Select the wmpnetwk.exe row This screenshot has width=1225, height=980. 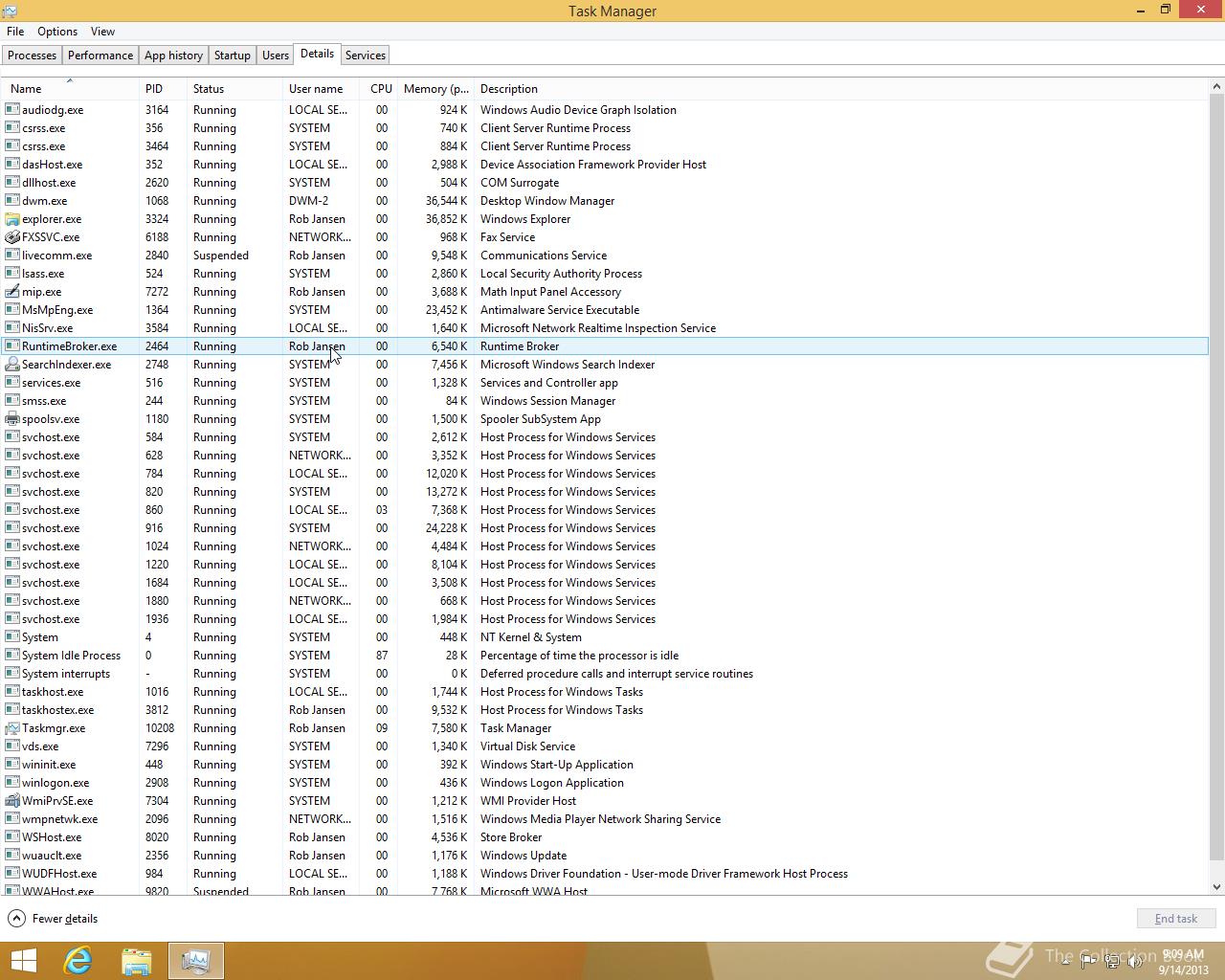(x=605, y=819)
